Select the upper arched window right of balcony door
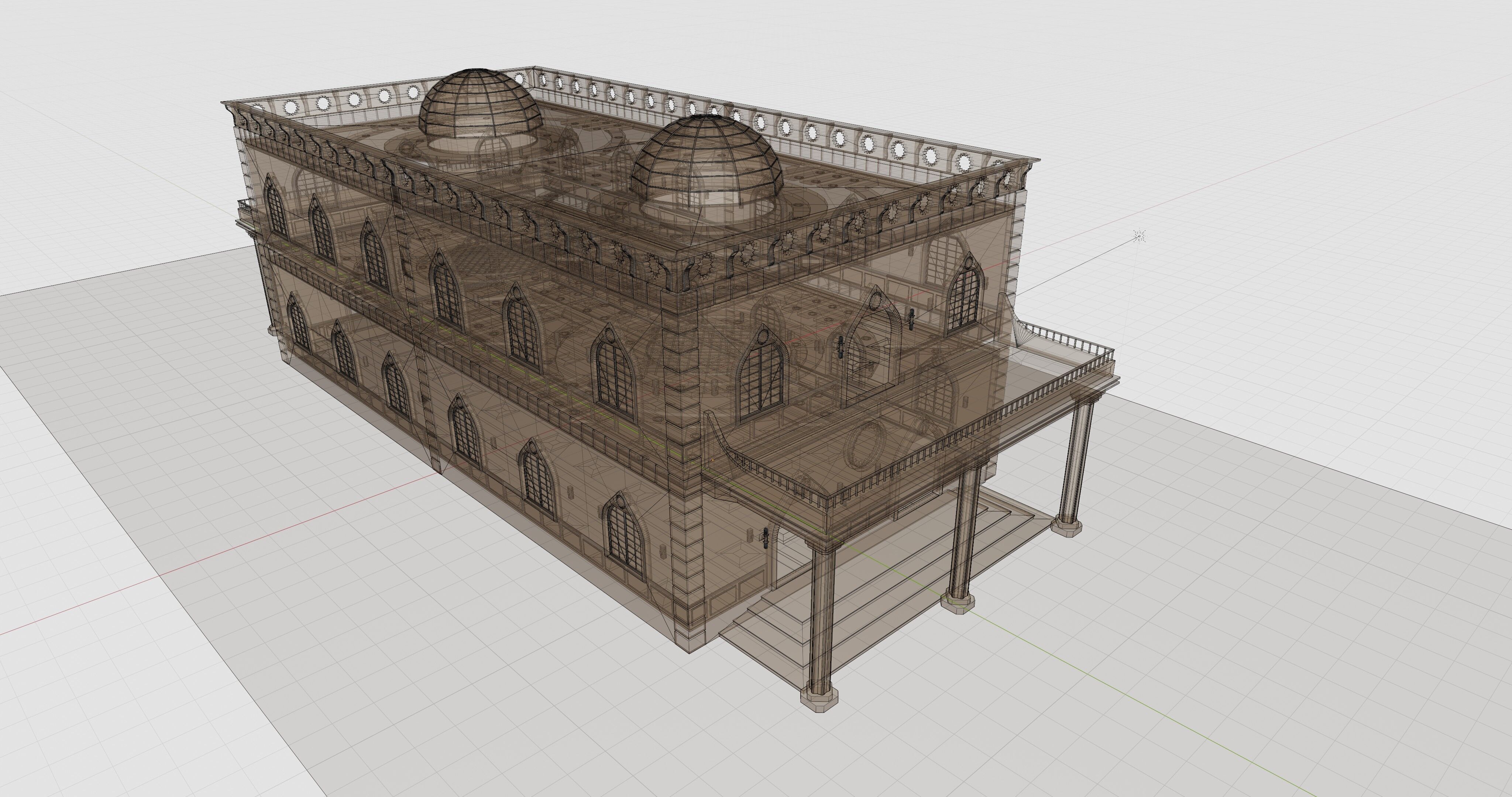This screenshot has height=797, width=1512. [964, 299]
